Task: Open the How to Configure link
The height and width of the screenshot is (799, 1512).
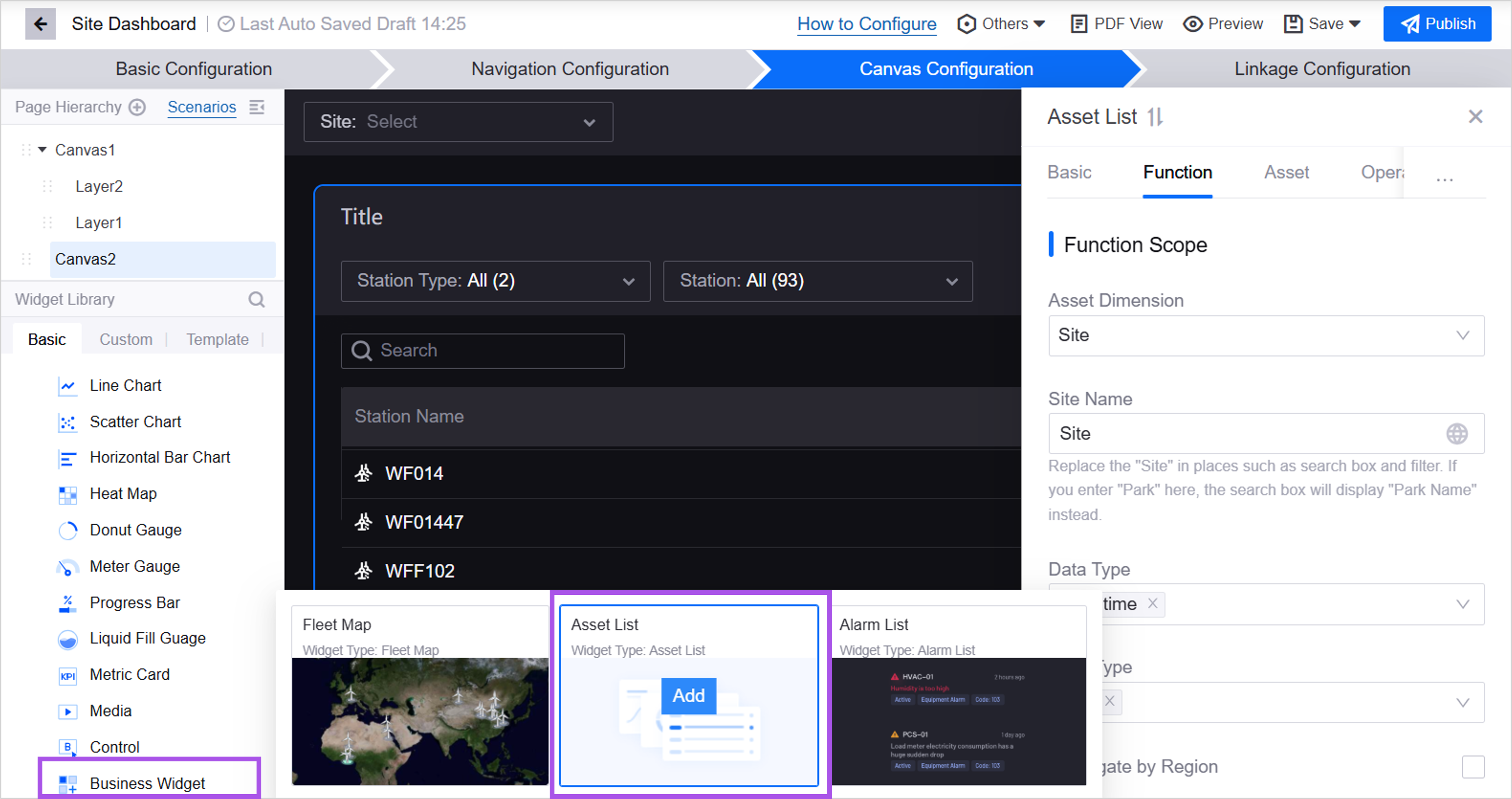Action: coord(867,23)
